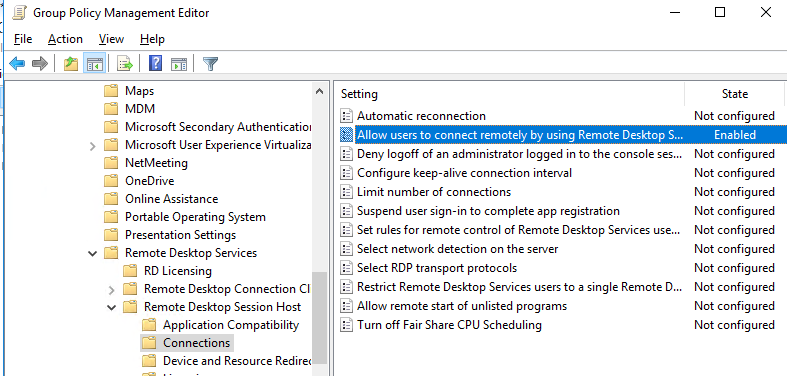Click the Forward arrow toolbar icon
This screenshot has width=787, height=376.
click(x=40, y=64)
